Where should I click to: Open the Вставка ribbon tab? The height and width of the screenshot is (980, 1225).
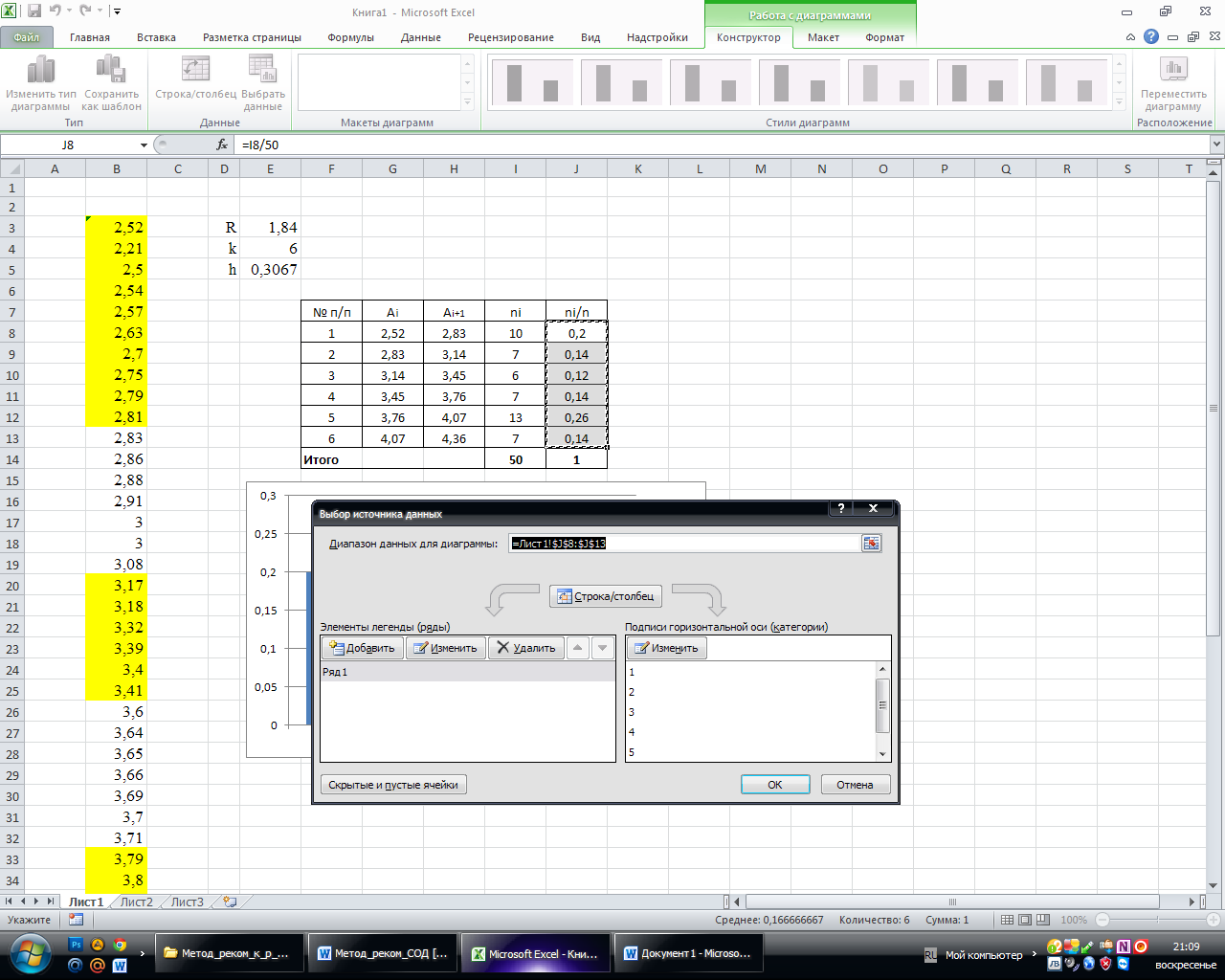pyautogui.click(x=156, y=37)
